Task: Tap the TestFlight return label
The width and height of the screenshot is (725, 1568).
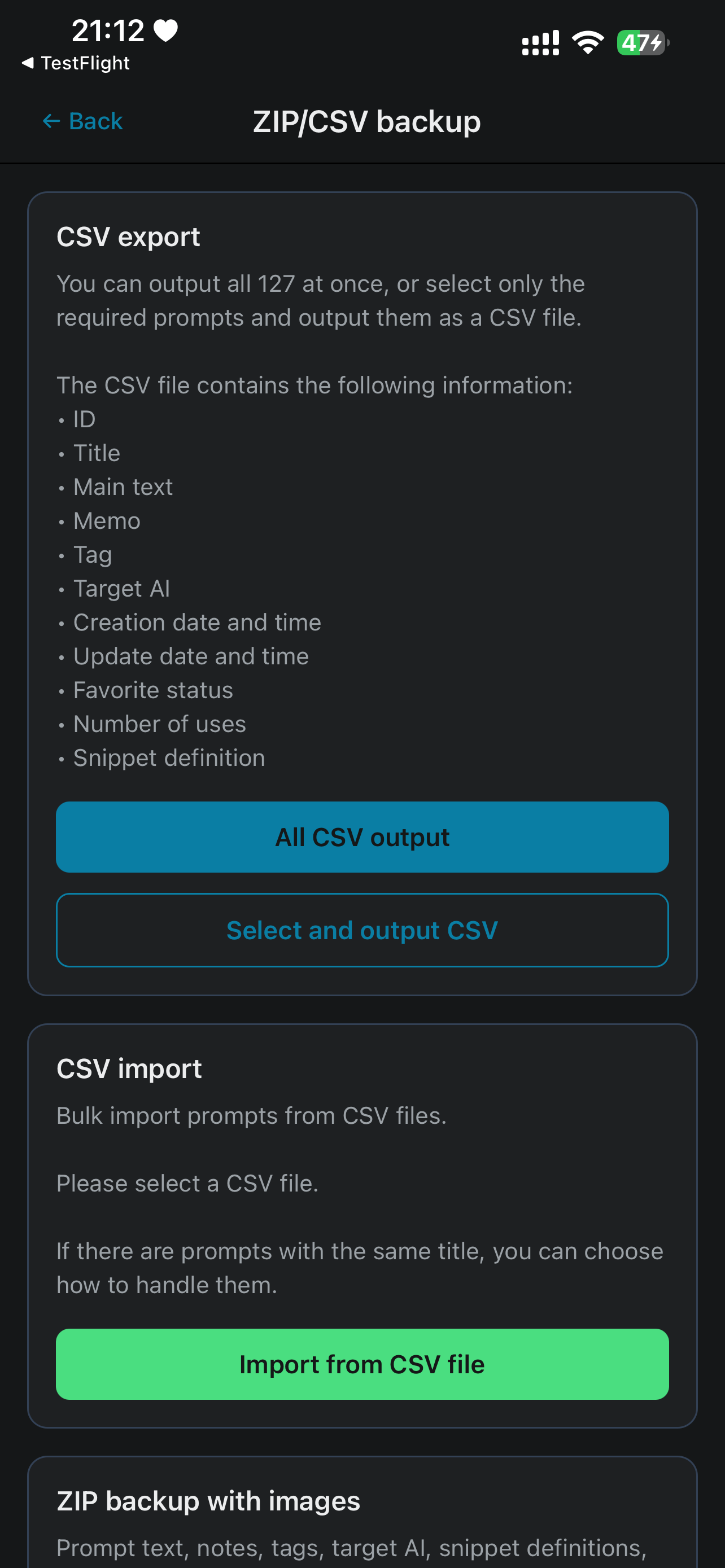Action: coord(85,63)
